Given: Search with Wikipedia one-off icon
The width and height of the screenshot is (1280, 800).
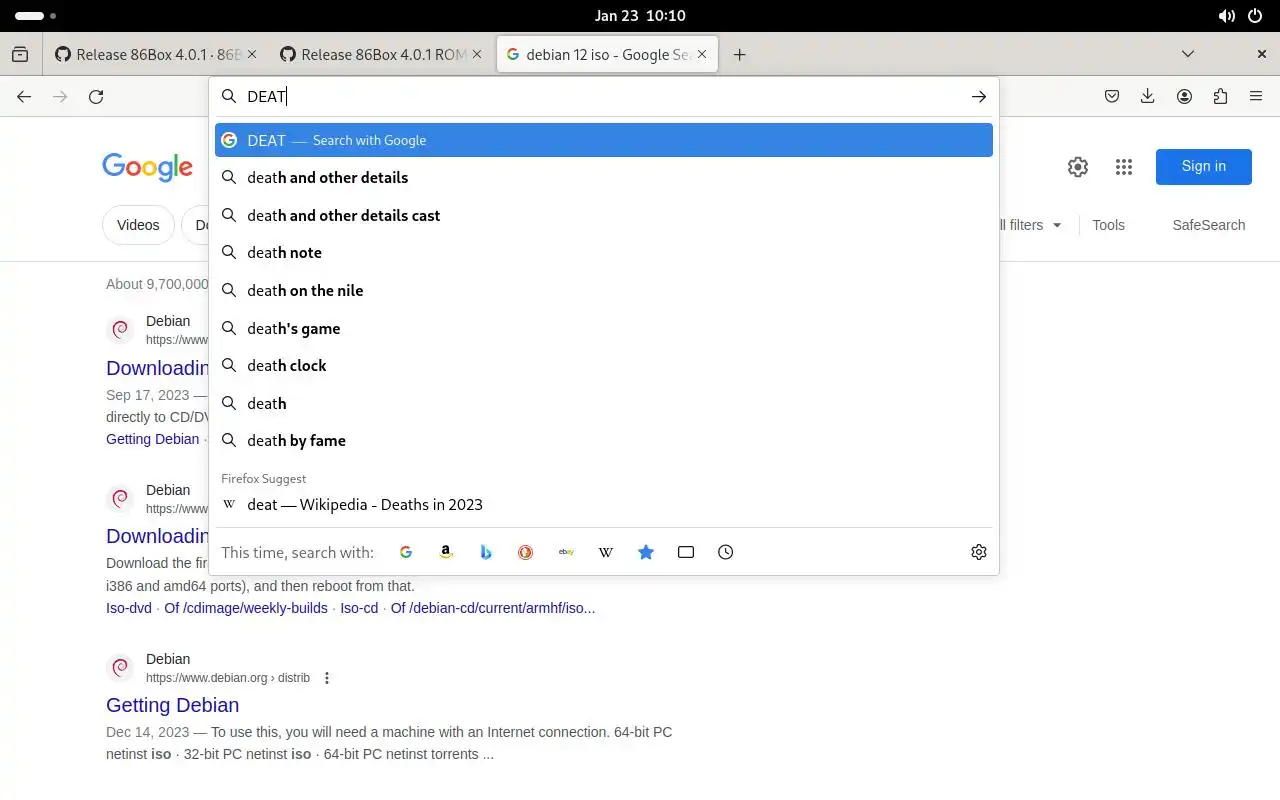Looking at the screenshot, I should [606, 552].
